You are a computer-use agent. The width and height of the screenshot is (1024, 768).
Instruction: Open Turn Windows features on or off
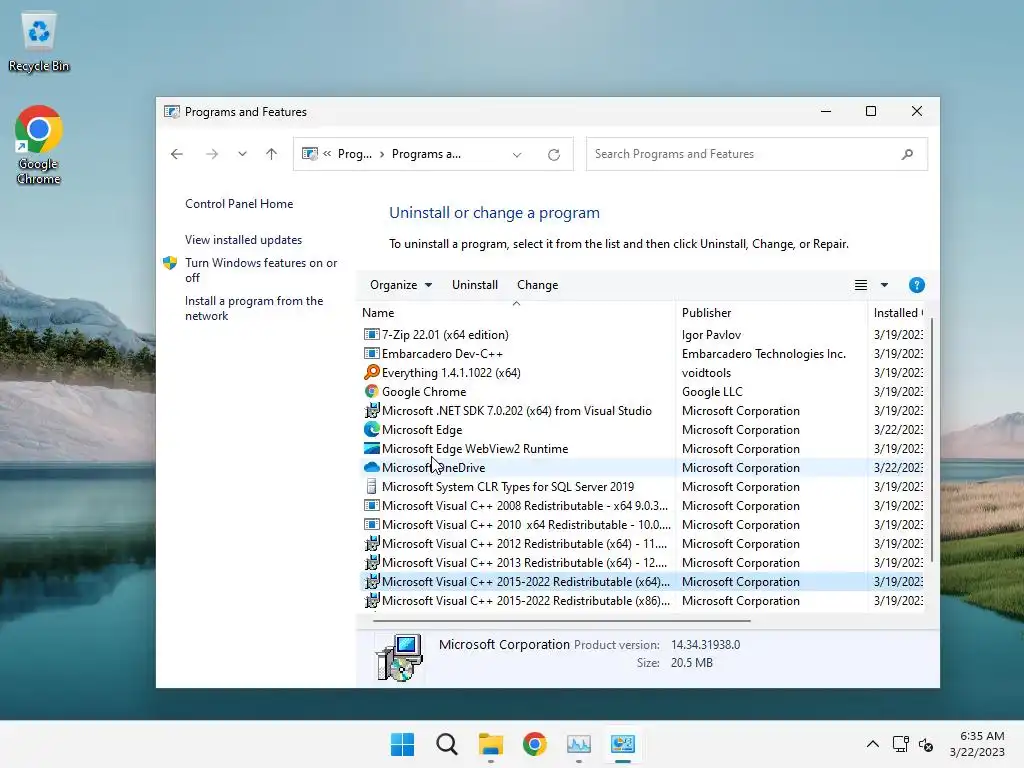click(x=261, y=270)
